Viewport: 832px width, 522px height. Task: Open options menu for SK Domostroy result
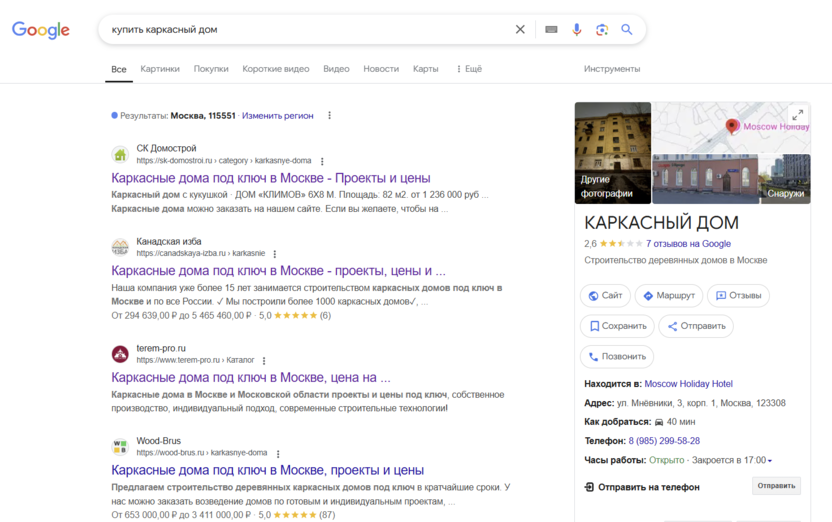coord(322,161)
